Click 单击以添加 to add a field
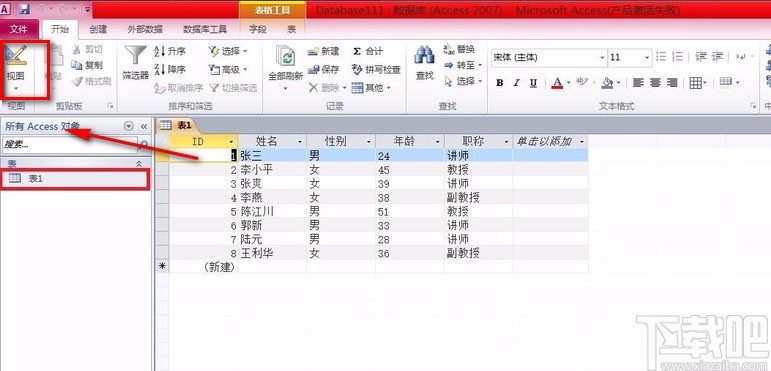Viewport: 771px width, 371px height. [550, 142]
